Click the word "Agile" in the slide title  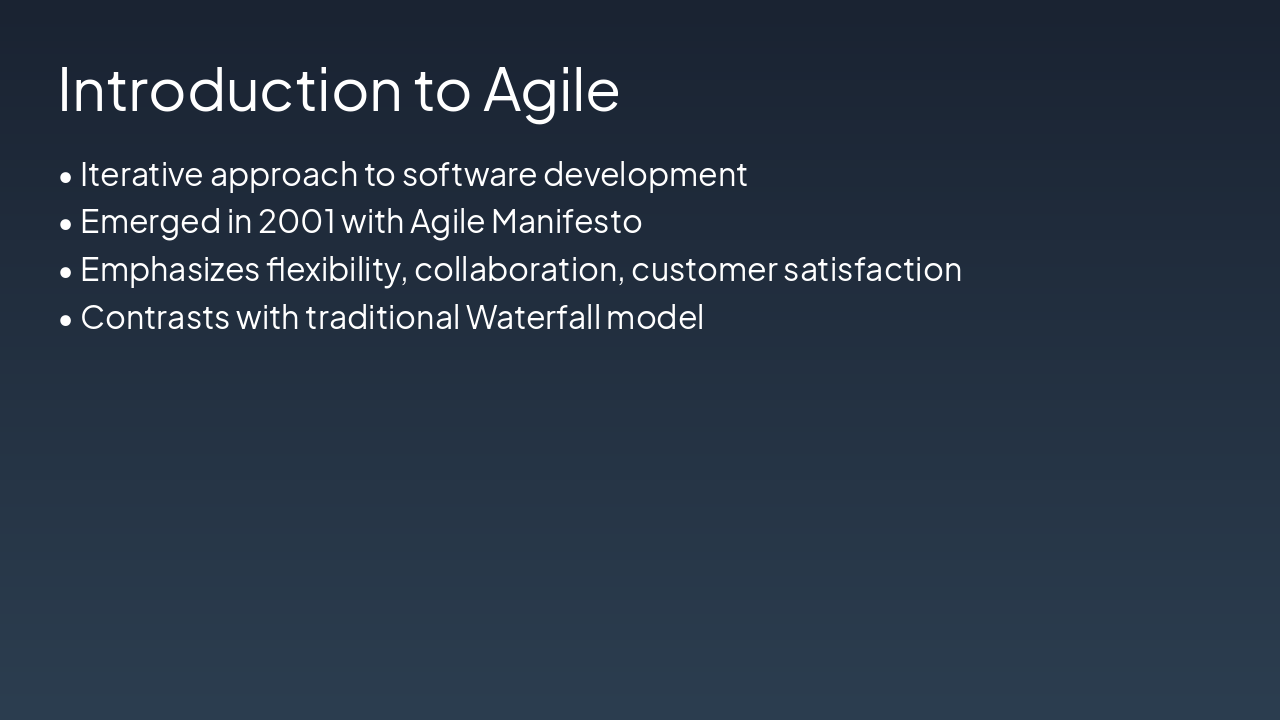click(551, 90)
